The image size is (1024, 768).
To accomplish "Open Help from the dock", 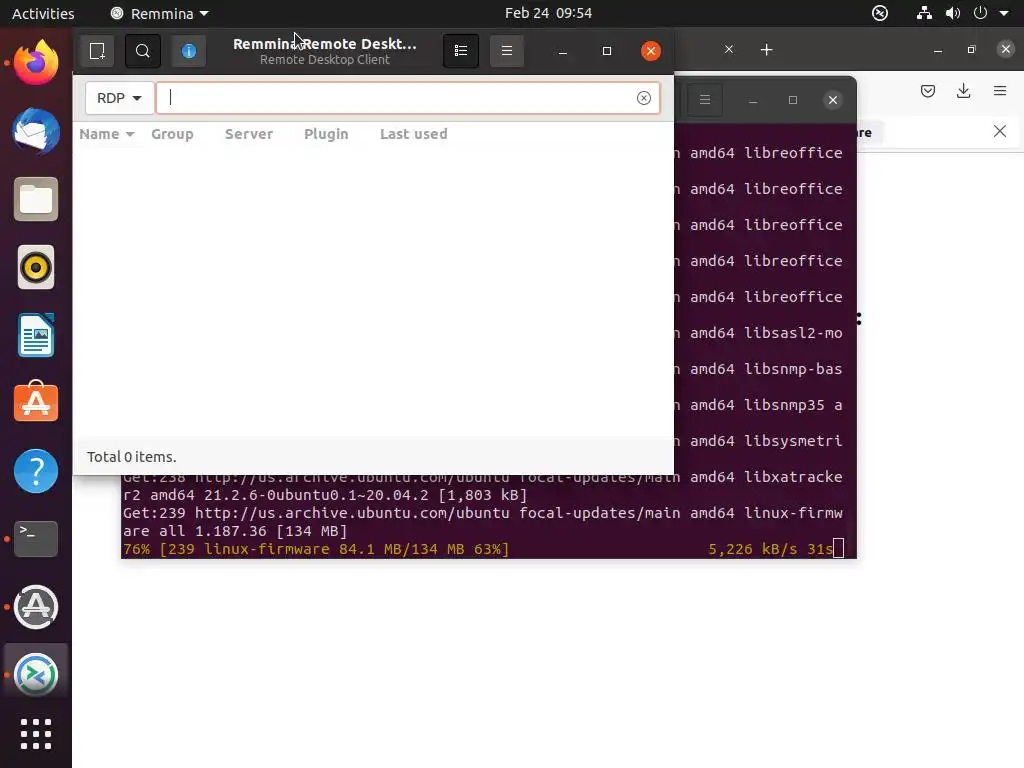I will pos(36,471).
